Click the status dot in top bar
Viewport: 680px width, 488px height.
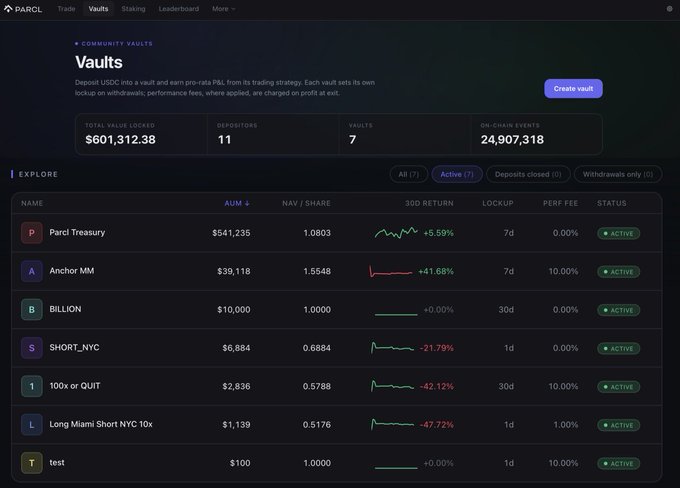click(669, 9)
